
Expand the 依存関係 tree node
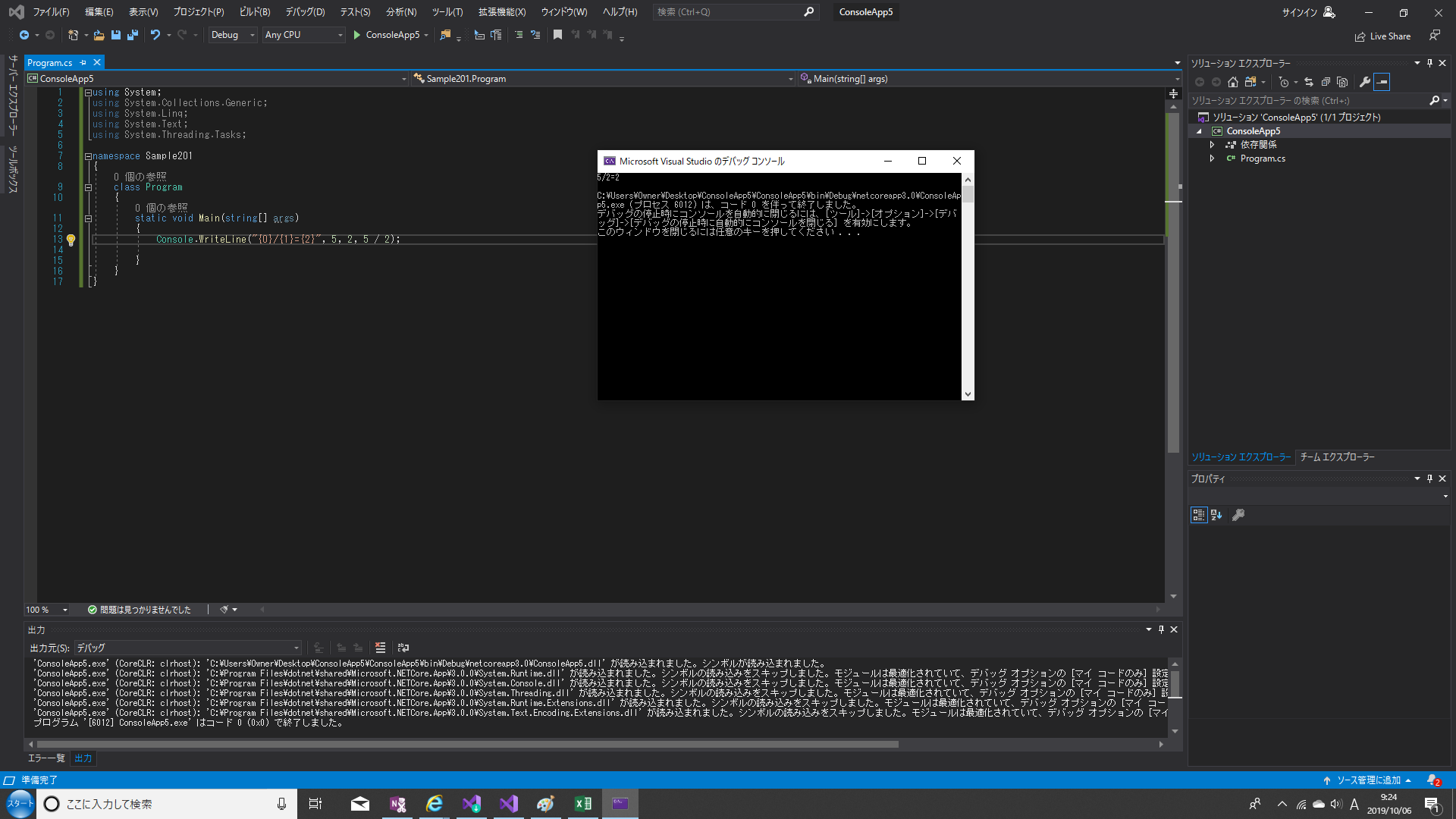1212,145
